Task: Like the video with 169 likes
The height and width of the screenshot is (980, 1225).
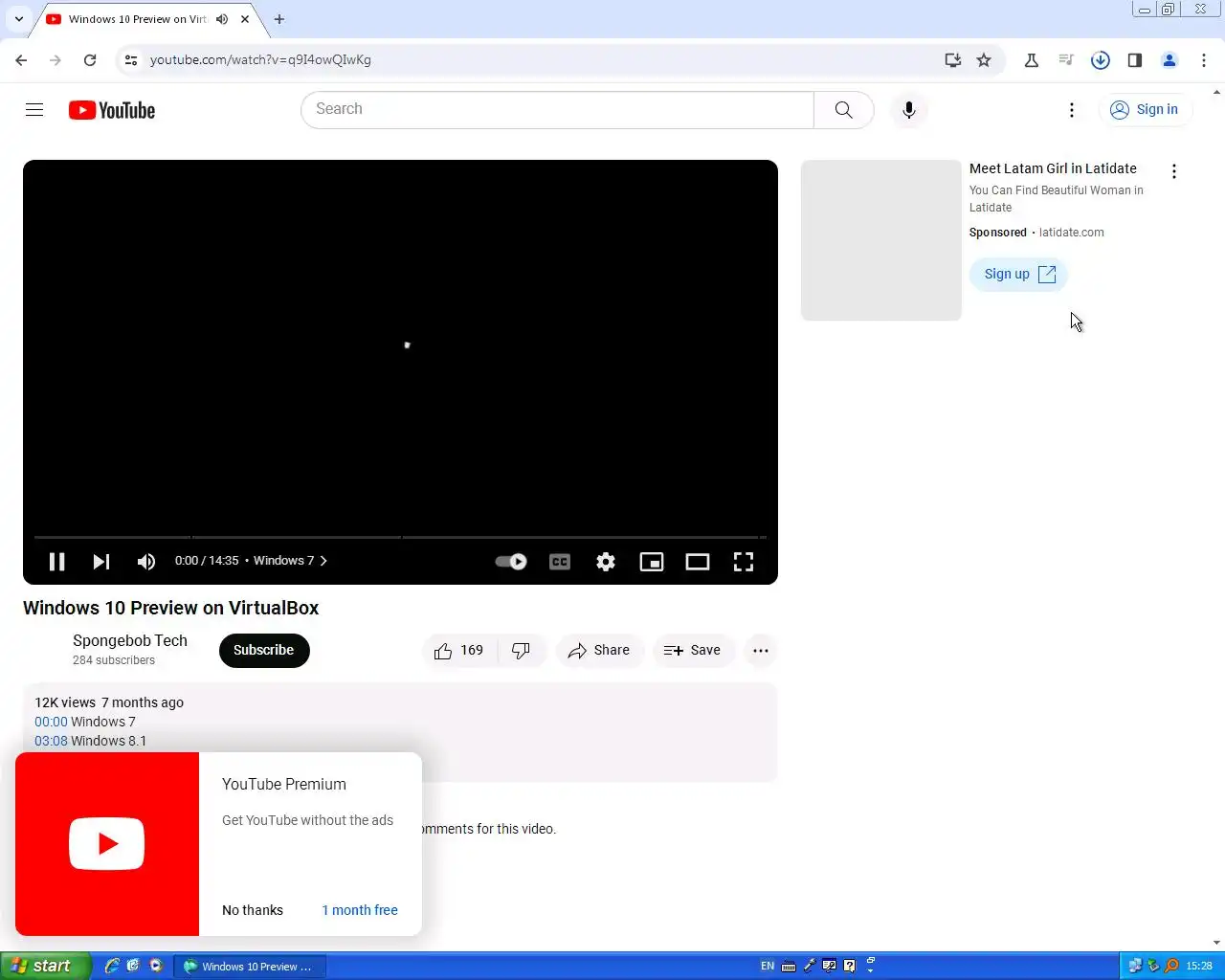Action: point(459,651)
